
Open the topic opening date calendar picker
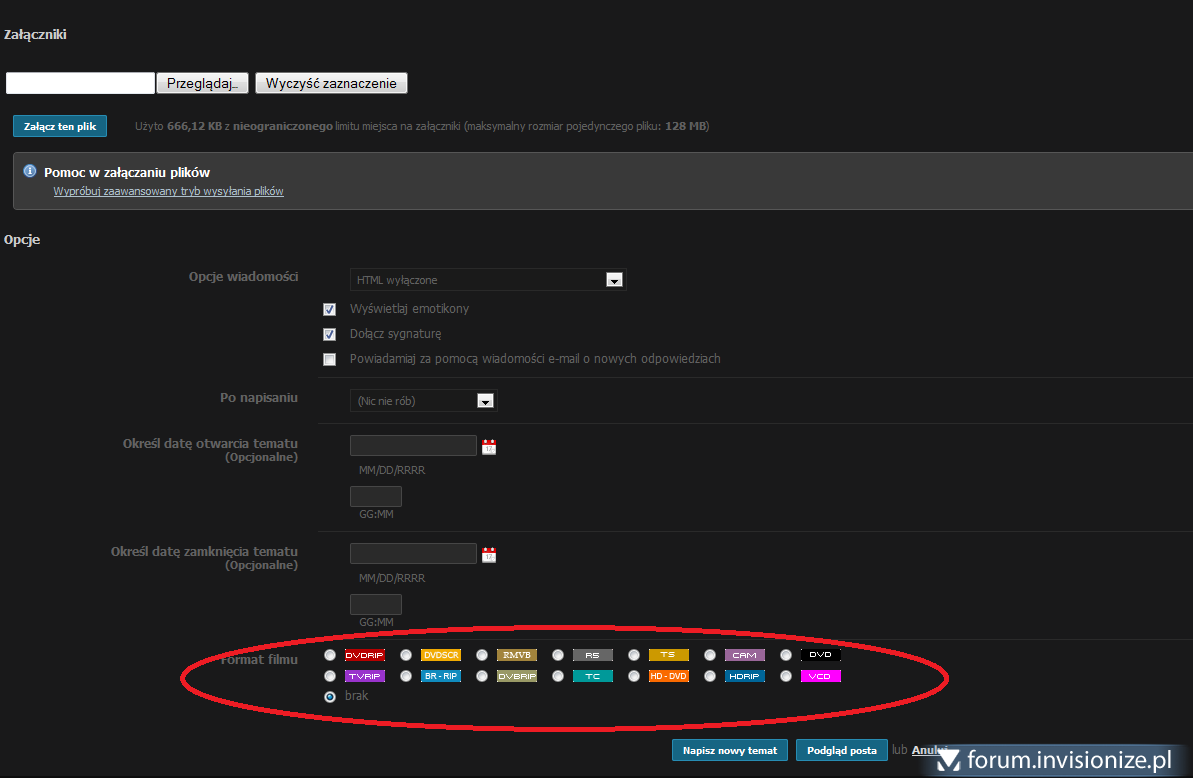click(x=489, y=447)
